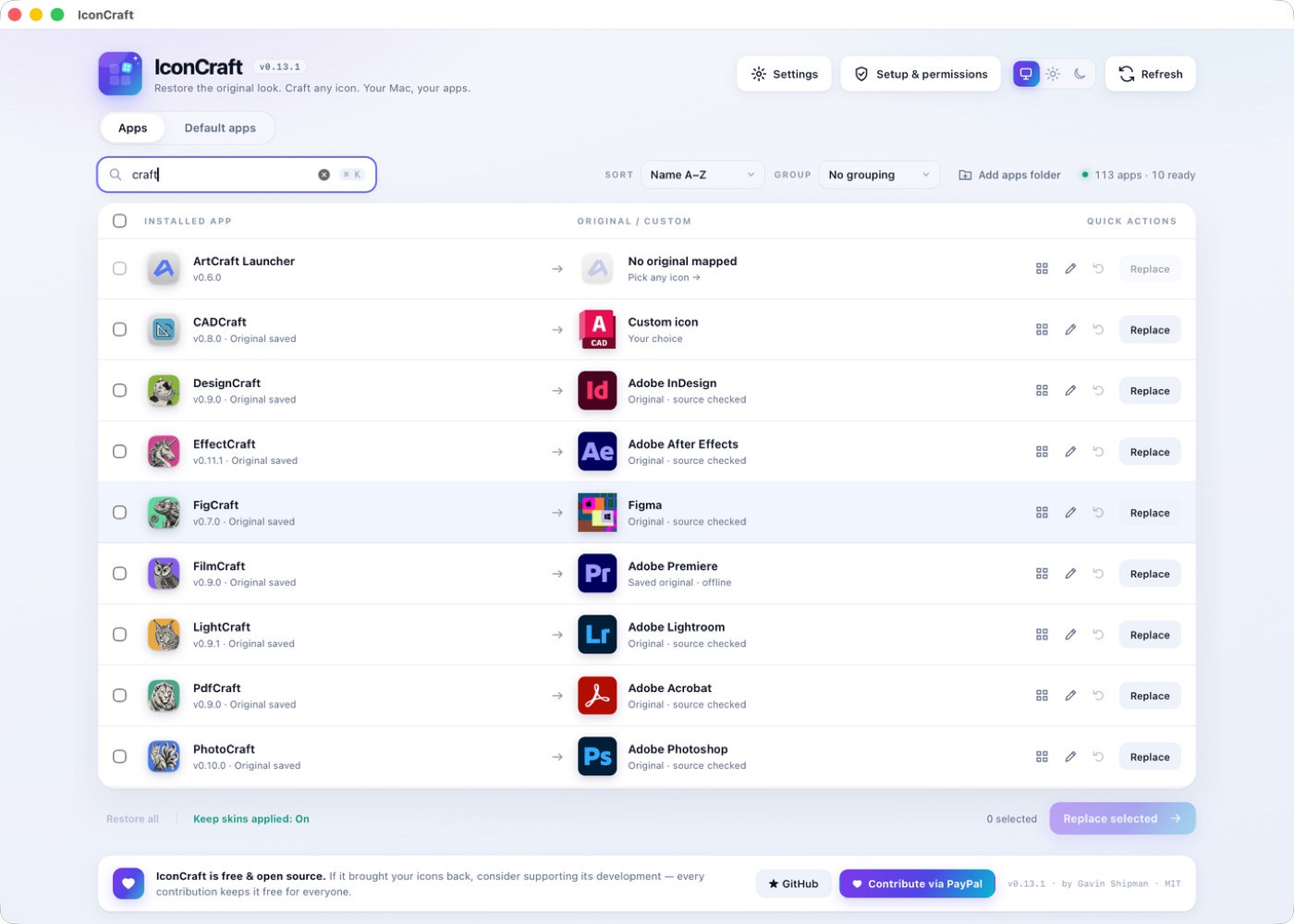
Task: Click the revert arrow icon for EffectCraft
Action: coord(1098,452)
